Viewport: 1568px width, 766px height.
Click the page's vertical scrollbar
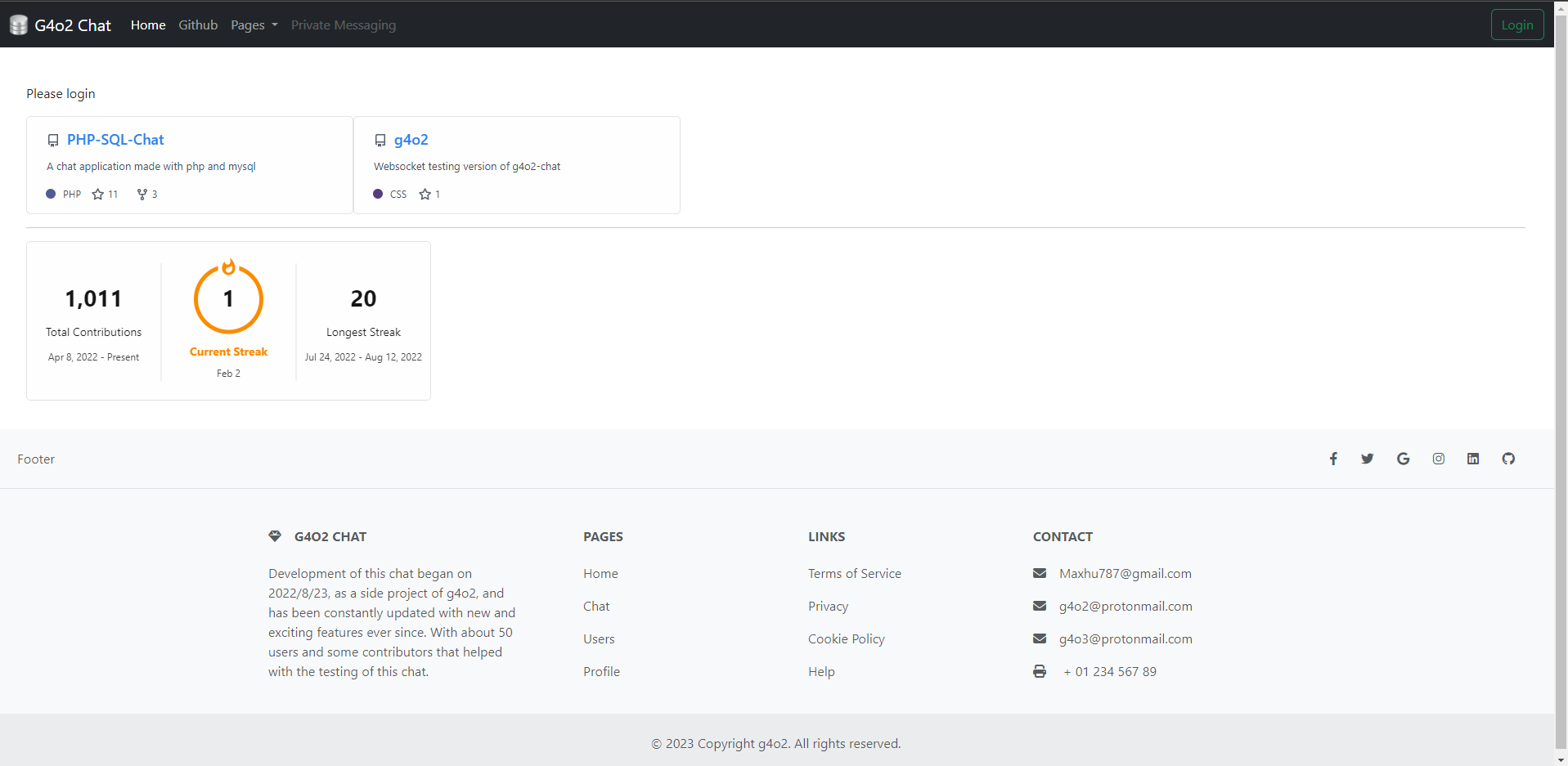1561,327
